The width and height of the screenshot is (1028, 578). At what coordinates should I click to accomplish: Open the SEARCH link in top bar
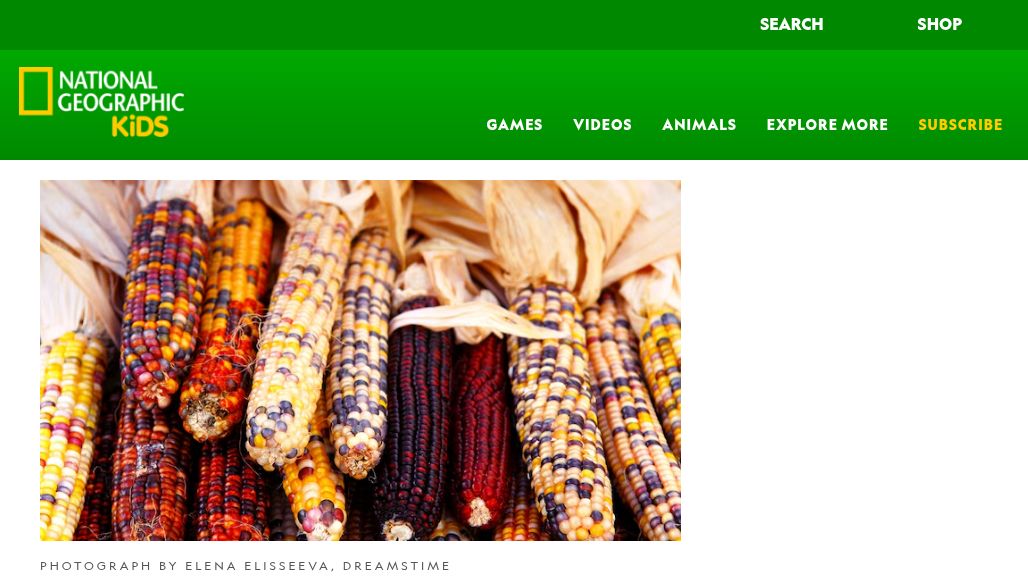pyautogui.click(x=791, y=24)
